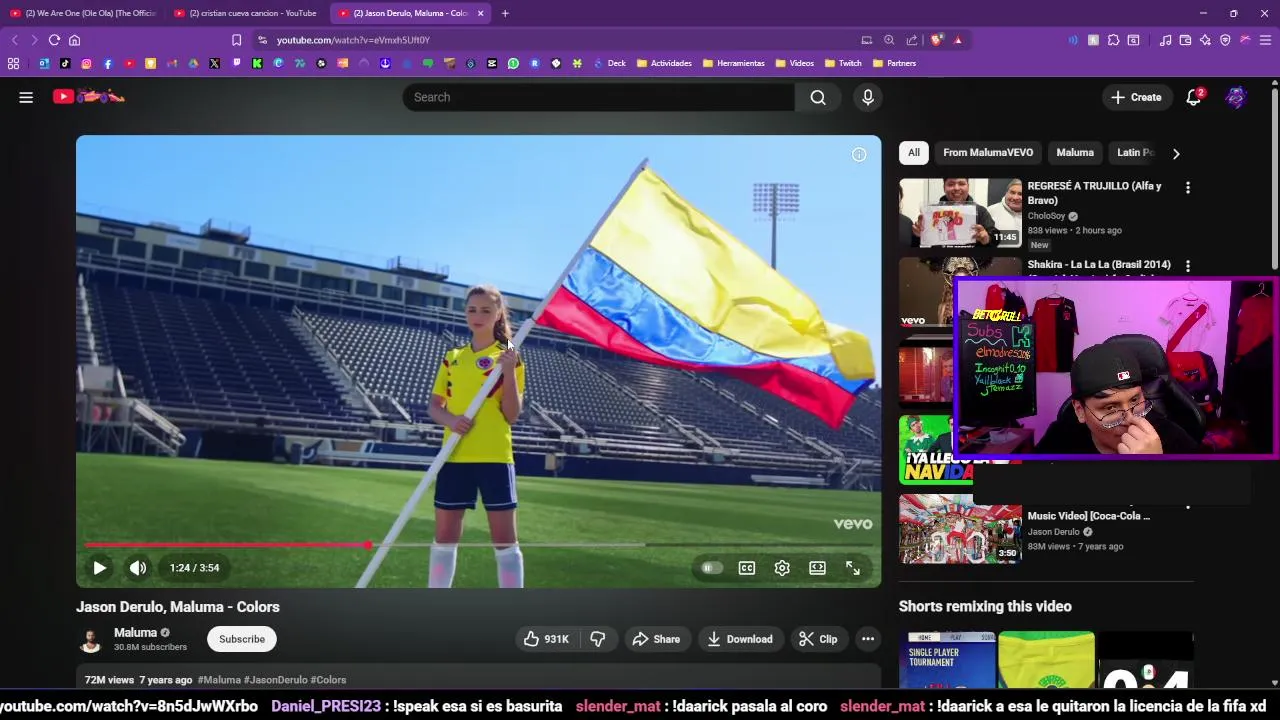This screenshot has width=1280, height=720.
Task: Open the X (Twitter) bookmark icon
Action: pos(214,63)
